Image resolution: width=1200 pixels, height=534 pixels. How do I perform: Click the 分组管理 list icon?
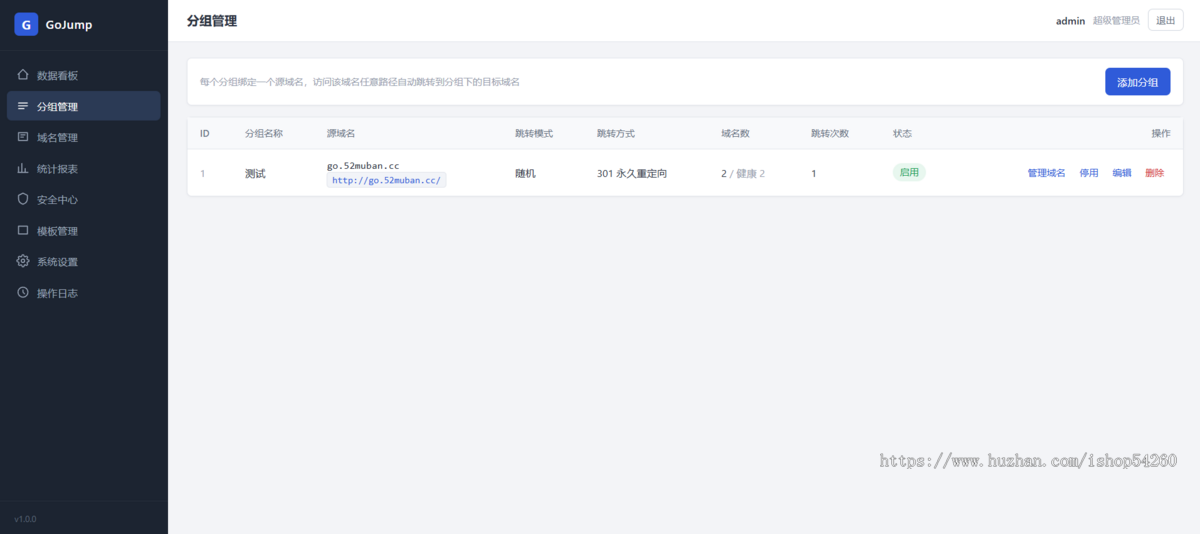(23, 106)
